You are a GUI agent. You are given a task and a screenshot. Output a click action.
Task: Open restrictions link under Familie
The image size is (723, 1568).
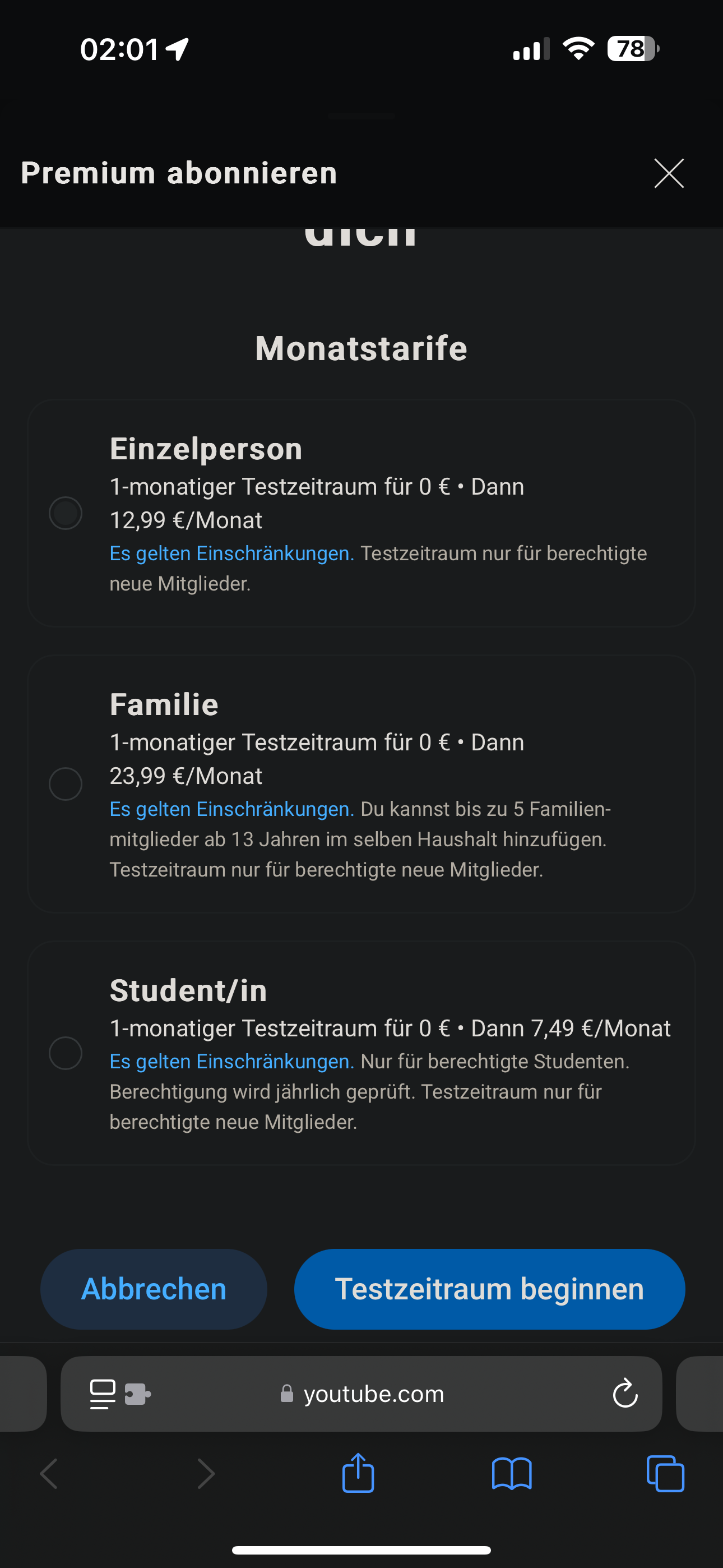point(231,809)
